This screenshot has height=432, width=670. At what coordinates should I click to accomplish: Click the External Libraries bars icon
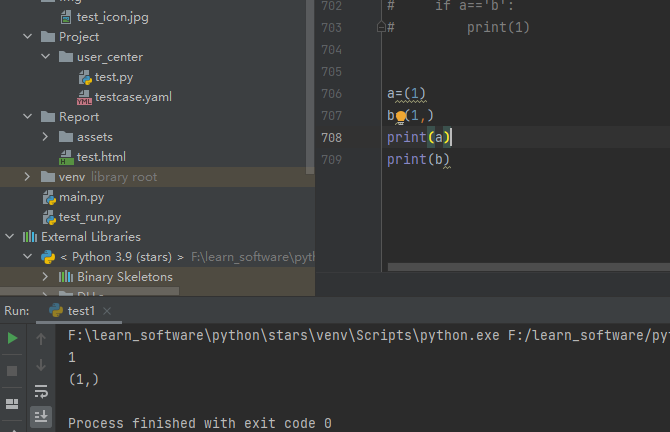point(30,237)
